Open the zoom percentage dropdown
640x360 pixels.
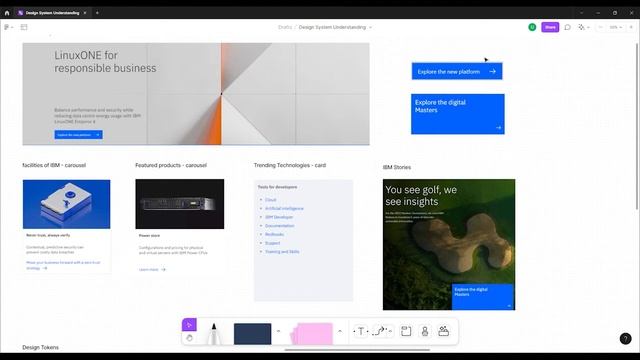pos(616,27)
